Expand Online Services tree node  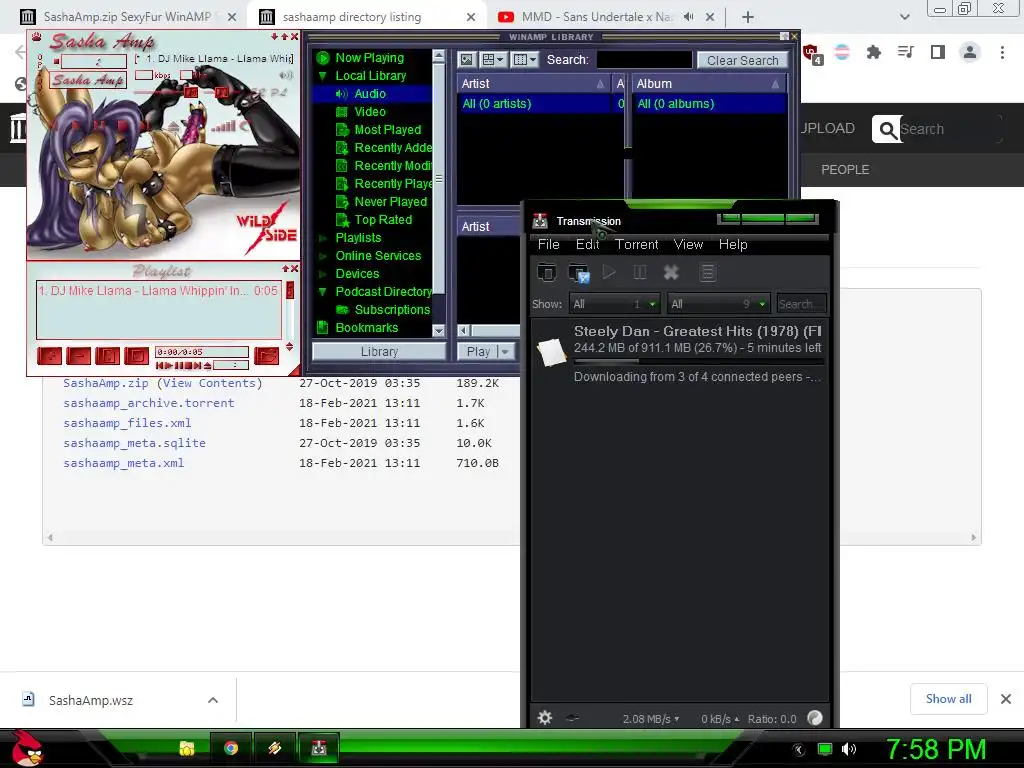(x=322, y=256)
